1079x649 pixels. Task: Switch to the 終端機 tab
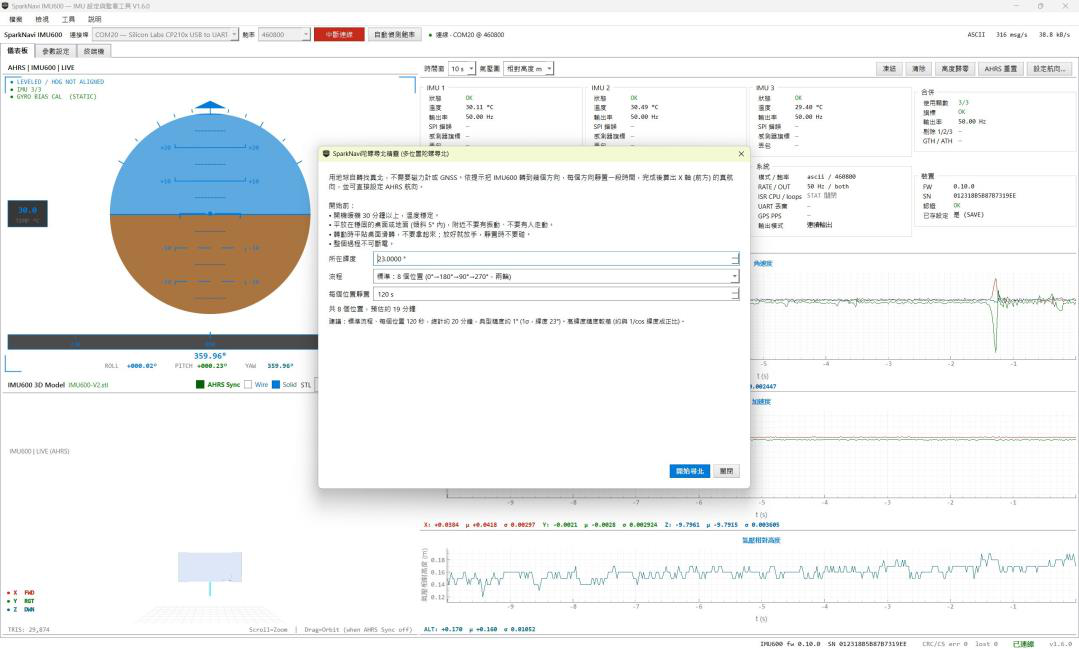pos(94,51)
